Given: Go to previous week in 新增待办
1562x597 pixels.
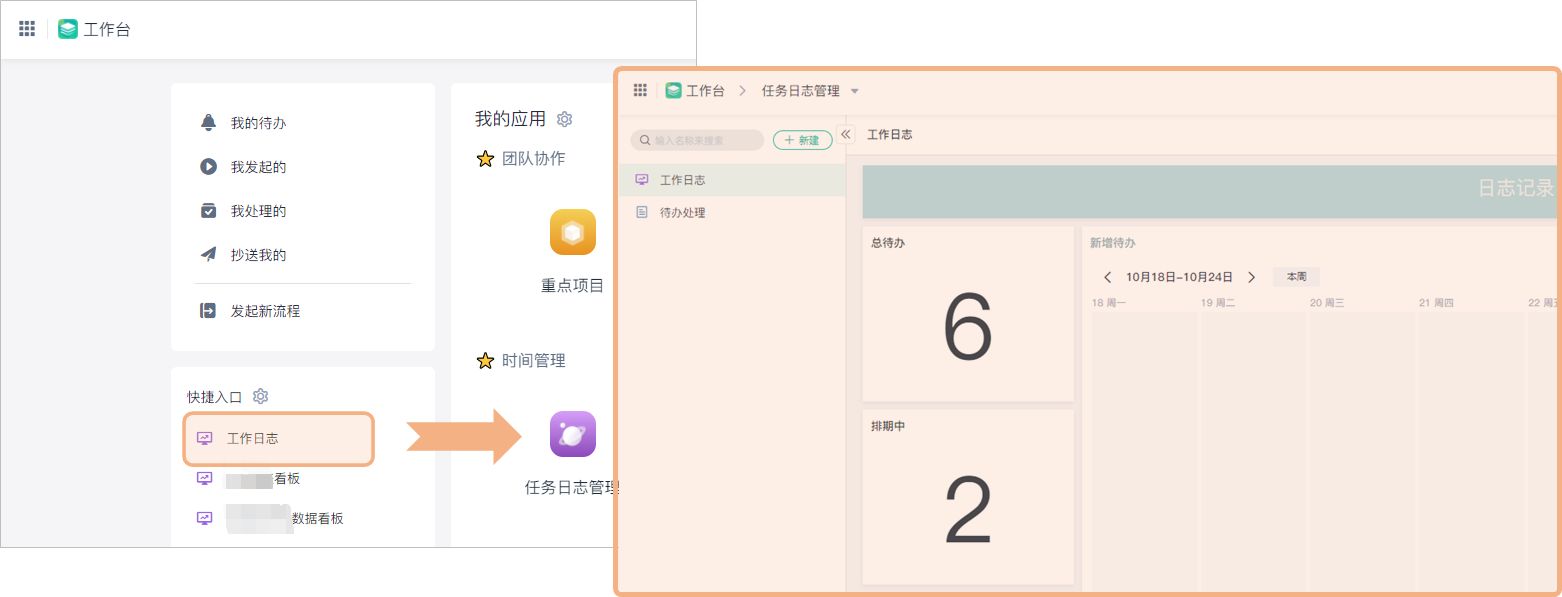Looking at the screenshot, I should coord(1107,277).
